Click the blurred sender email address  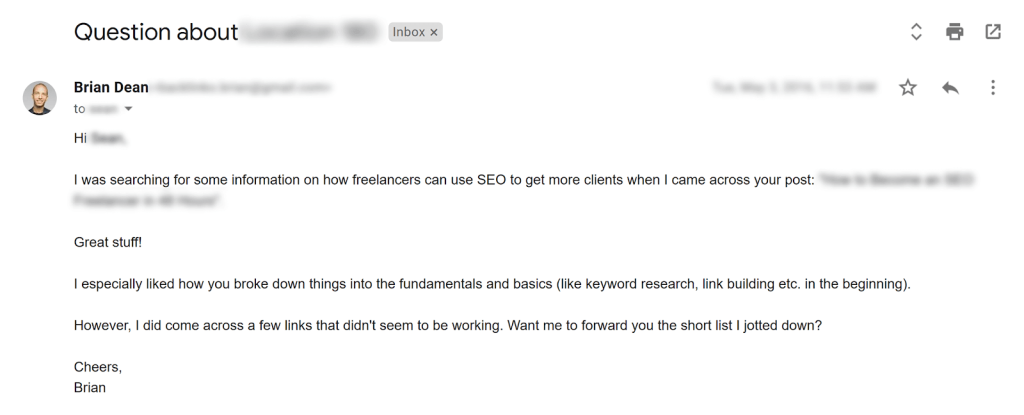[x=240, y=88]
